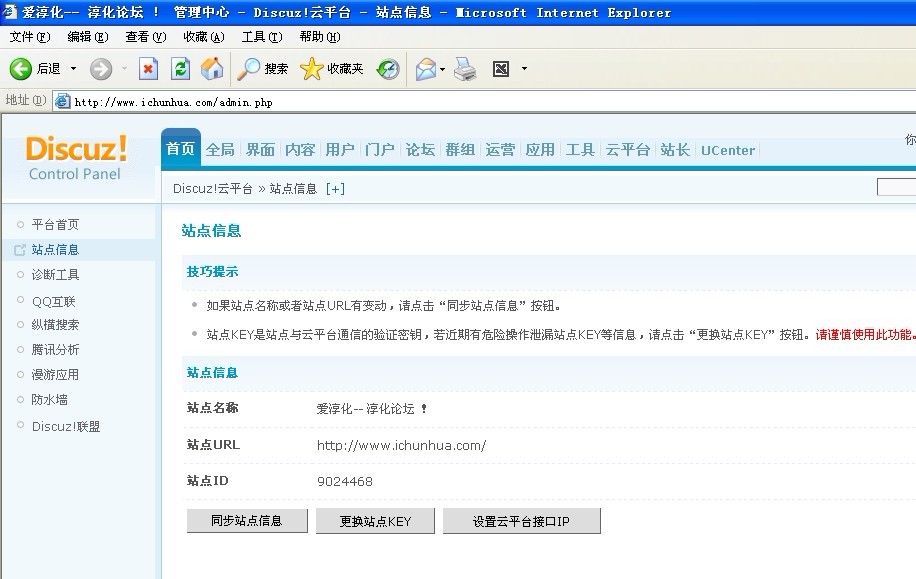Switch to the 群组 tab
The image size is (916, 579).
[460, 150]
